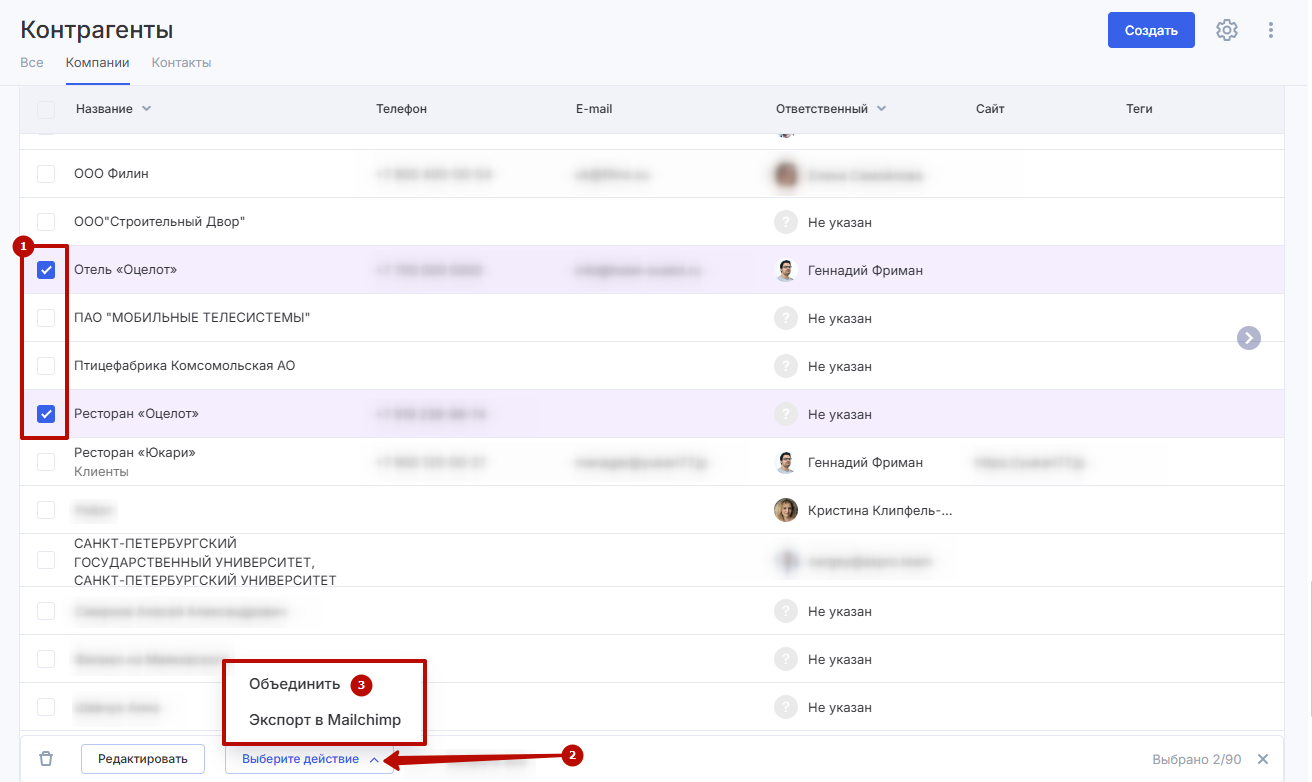Clear selection with the X icon
Image resolution: width=1312 pixels, height=782 pixels.
pos(1263,759)
